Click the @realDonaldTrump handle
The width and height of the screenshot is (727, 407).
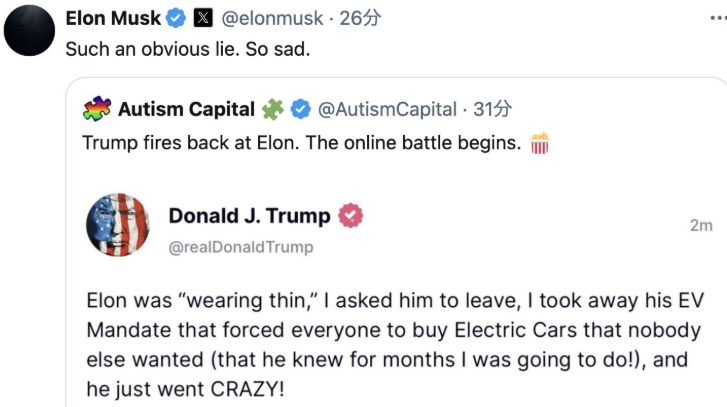click(x=241, y=247)
